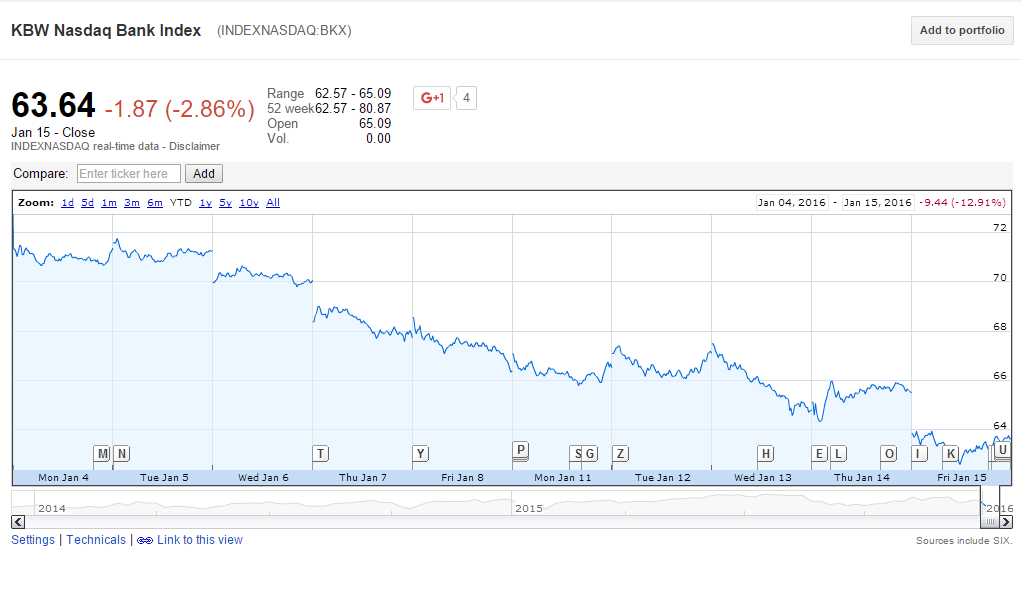Click the chain-link icon beside Link to this view
This screenshot has width=1022, height=598.
click(145, 541)
